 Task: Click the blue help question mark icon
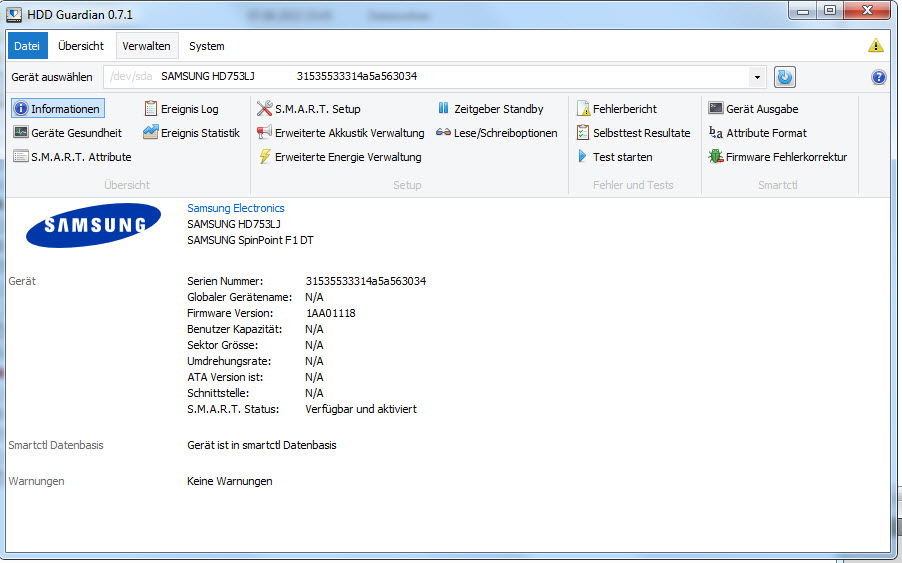[878, 77]
